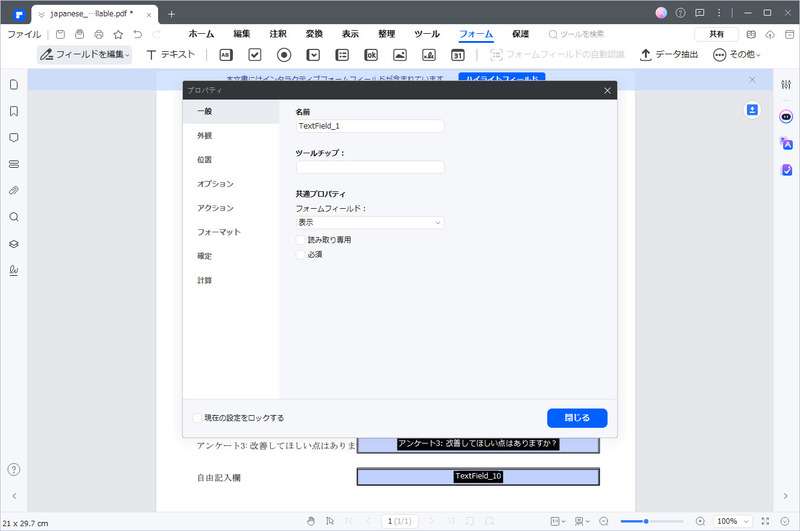
Task: Select the checkbox form tool icon
Action: click(255, 55)
